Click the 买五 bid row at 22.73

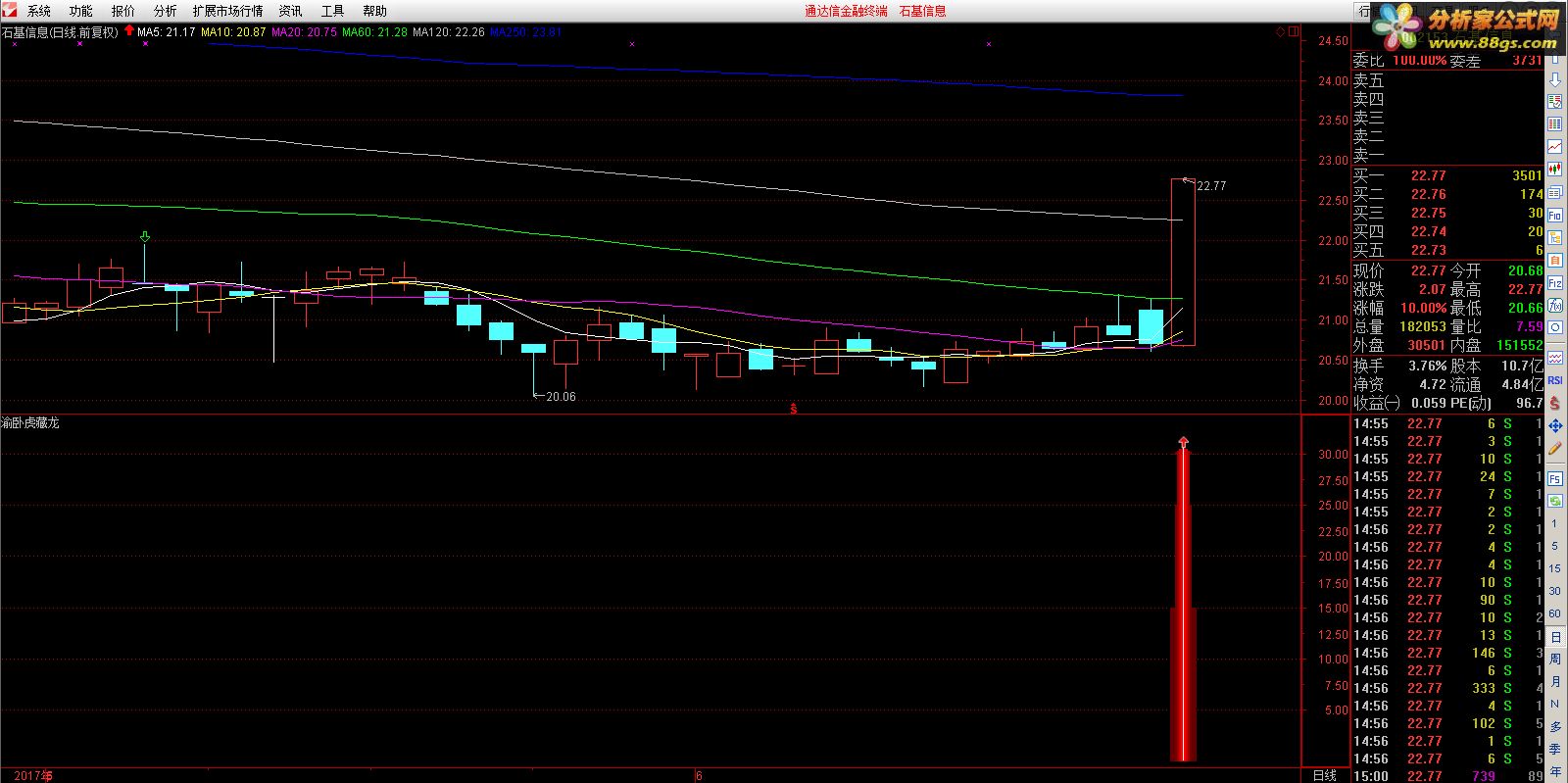pos(1448,250)
